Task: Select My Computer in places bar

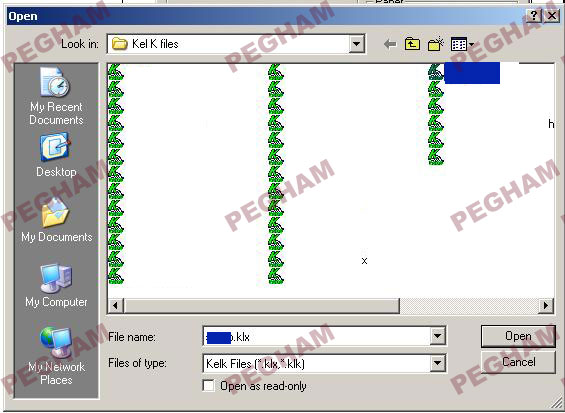Action: click(x=56, y=285)
